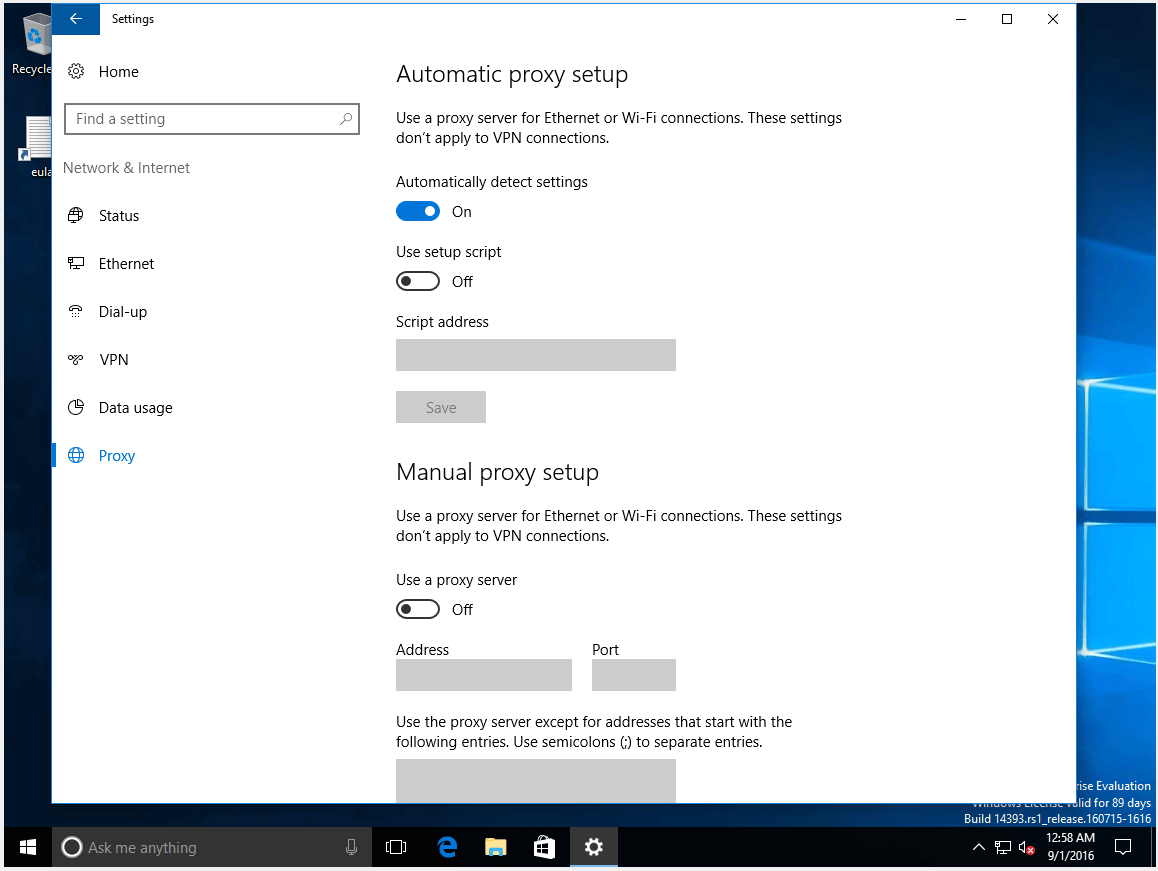Open Microsoft Edge from the taskbar

click(x=447, y=847)
